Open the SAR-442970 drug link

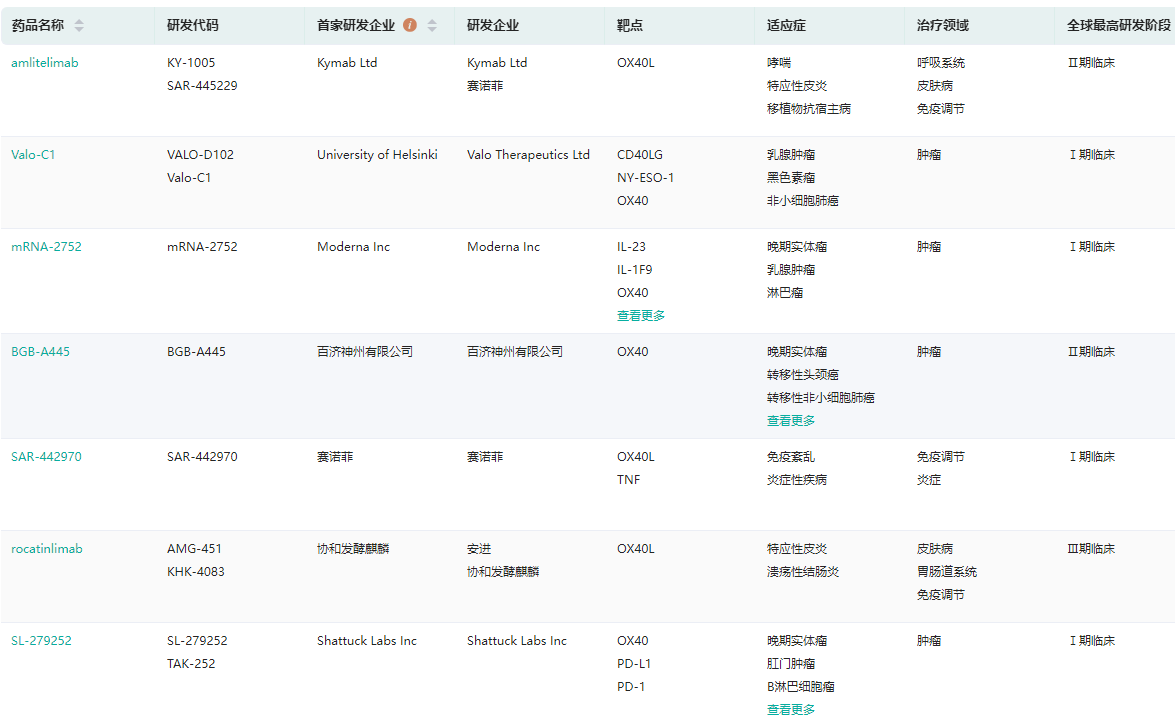coord(46,457)
